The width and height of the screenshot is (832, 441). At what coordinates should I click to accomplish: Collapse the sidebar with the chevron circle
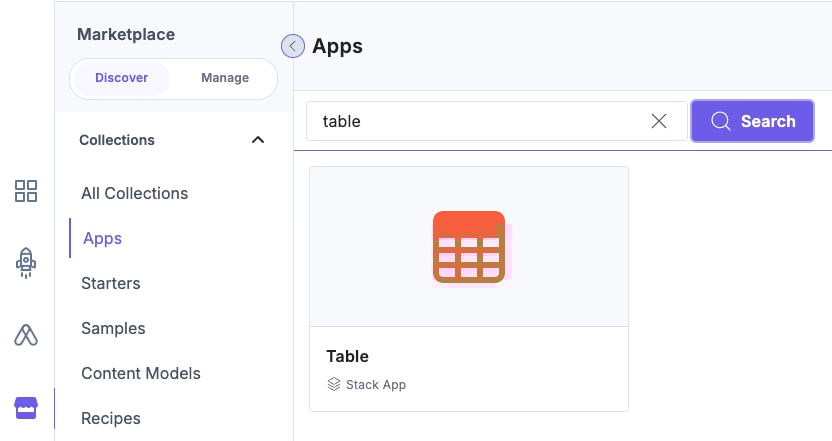point(292,46)
